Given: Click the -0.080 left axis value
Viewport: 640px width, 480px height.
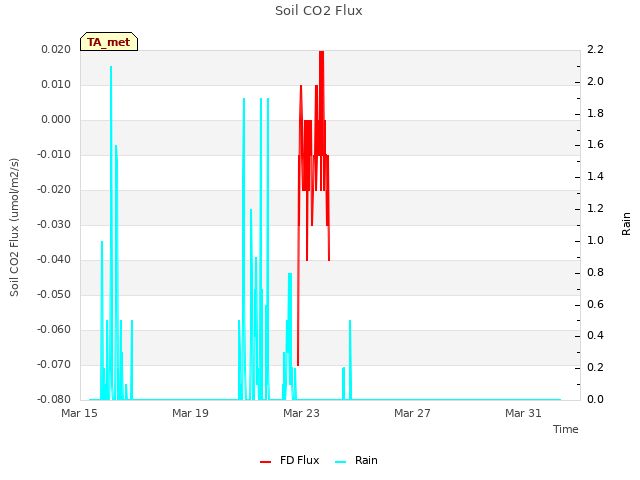Looking at the screenshot, I should pyautogui.click(x=54, y=399).
